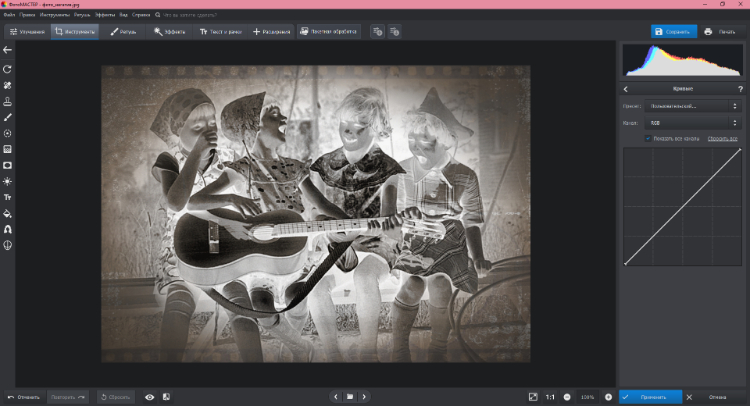Click the blue 'Сохранить' button
This screenshot has height=406, width=750.
pyautogui.click(x=673, y=31)
